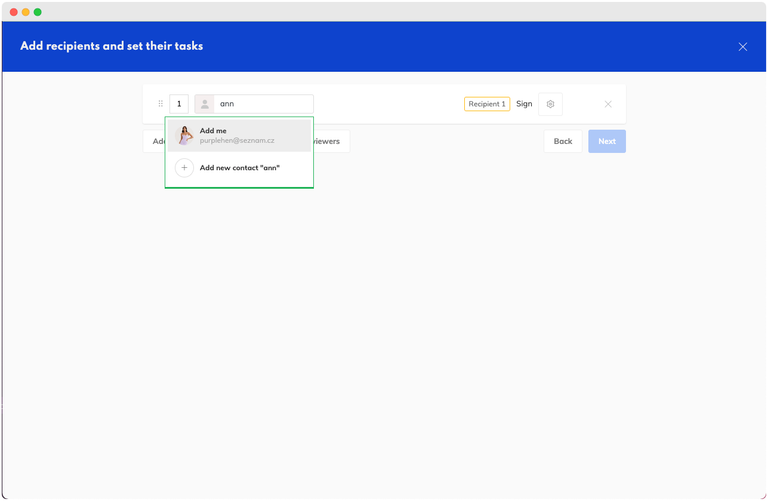
Task: Click the drag handle for recipient row
Action: pos(160,104)
